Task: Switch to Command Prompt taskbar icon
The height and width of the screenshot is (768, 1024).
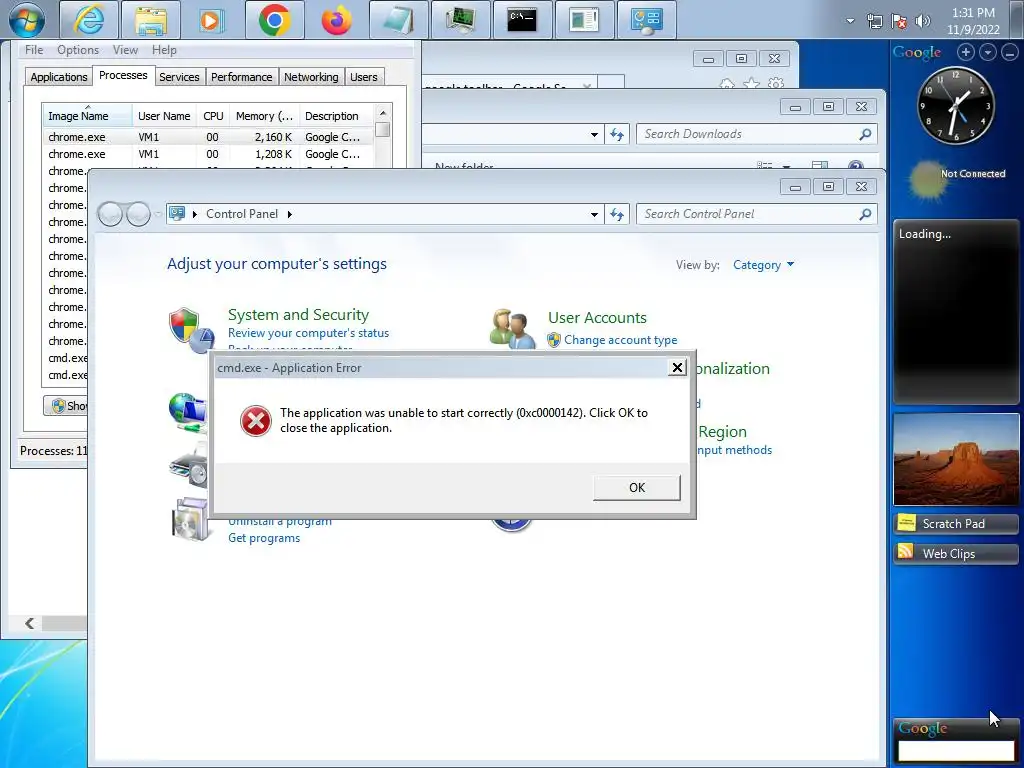Action: [522, 20]
